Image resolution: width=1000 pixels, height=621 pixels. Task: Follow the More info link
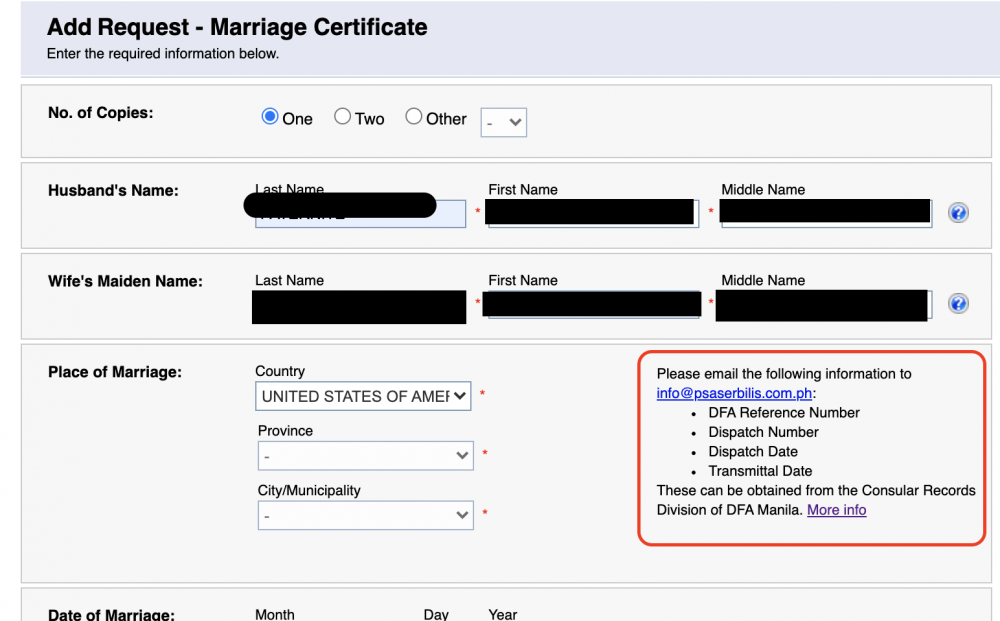point(837,510)
